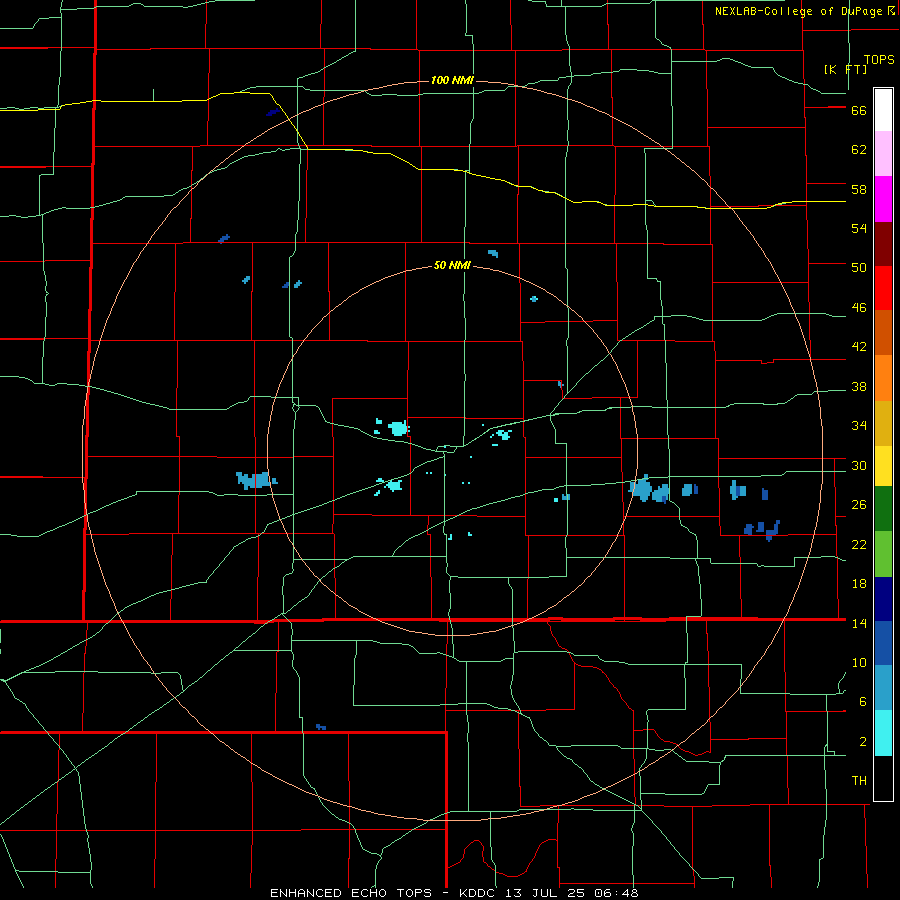The image size is (900, 900).
Task: Click the legend value "30"
Action: coord(859,465)
